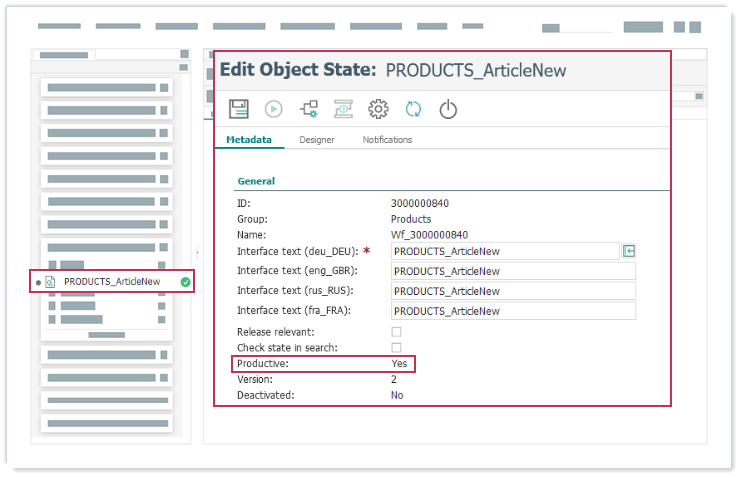The image size is (741, 478).
Task: Click the preview eye toolbar icon
Action: (x=343, y=109)
